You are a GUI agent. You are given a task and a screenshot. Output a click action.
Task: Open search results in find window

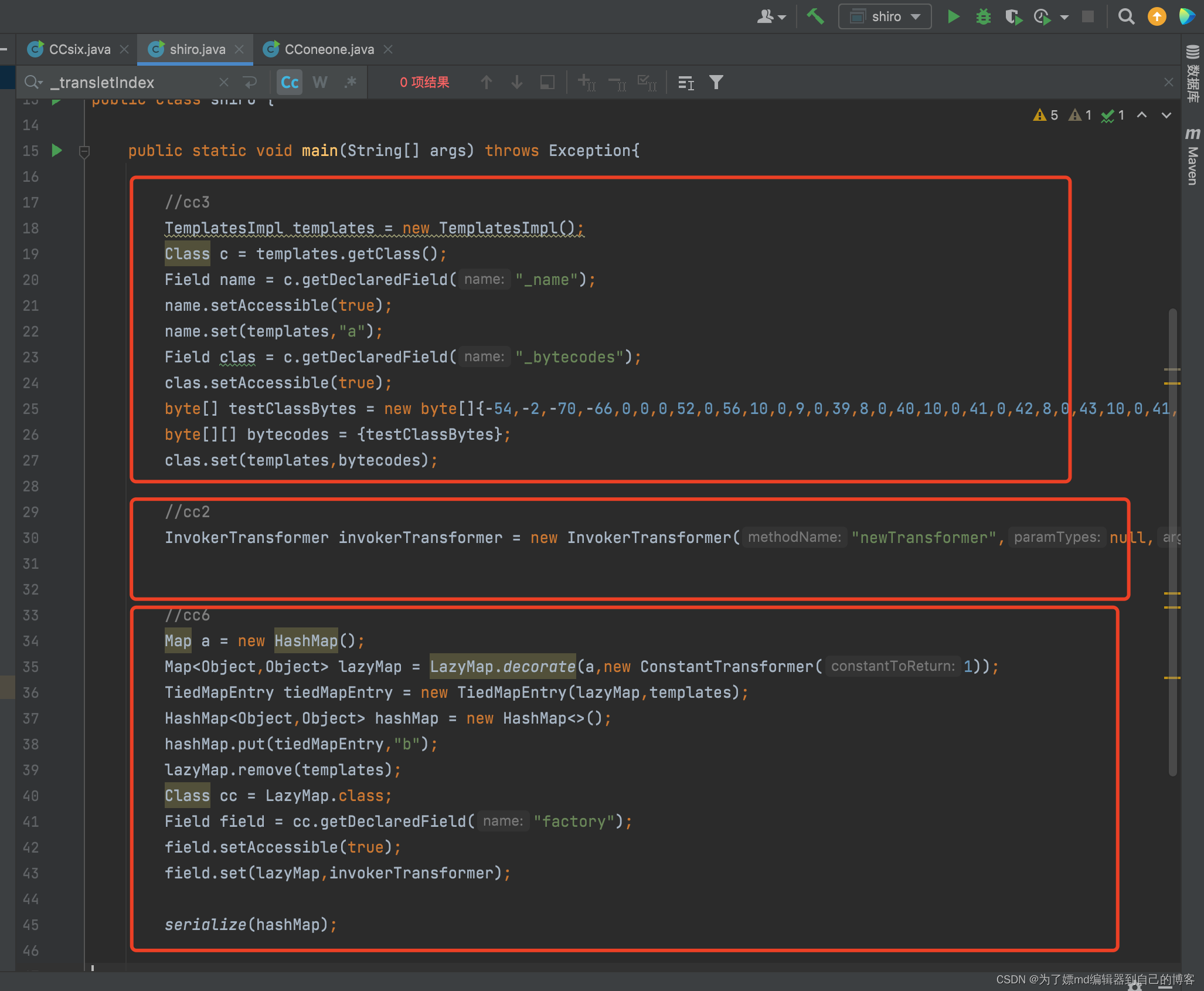[686, 83]
